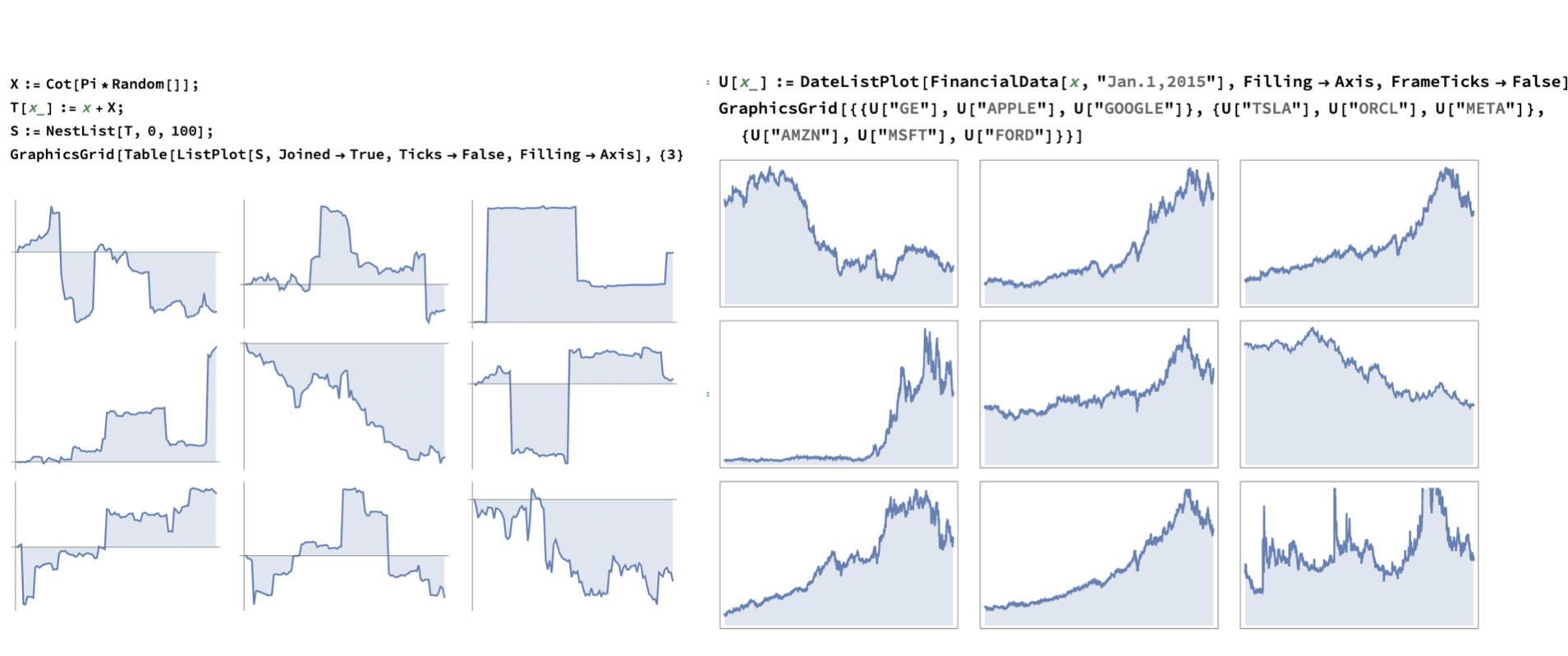This screenshot has width=1568, height=656.
Task: Select the META stock price chart
Action: coord(1359,394)
